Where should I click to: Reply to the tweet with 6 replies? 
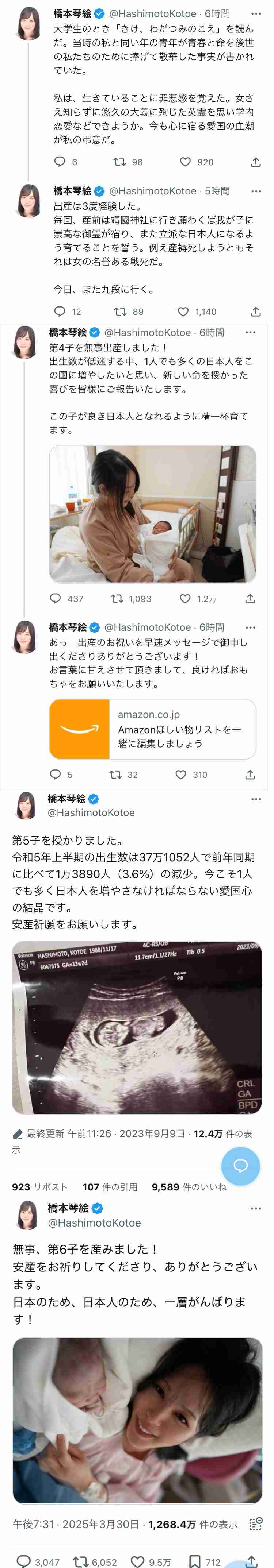pos(60,161)
